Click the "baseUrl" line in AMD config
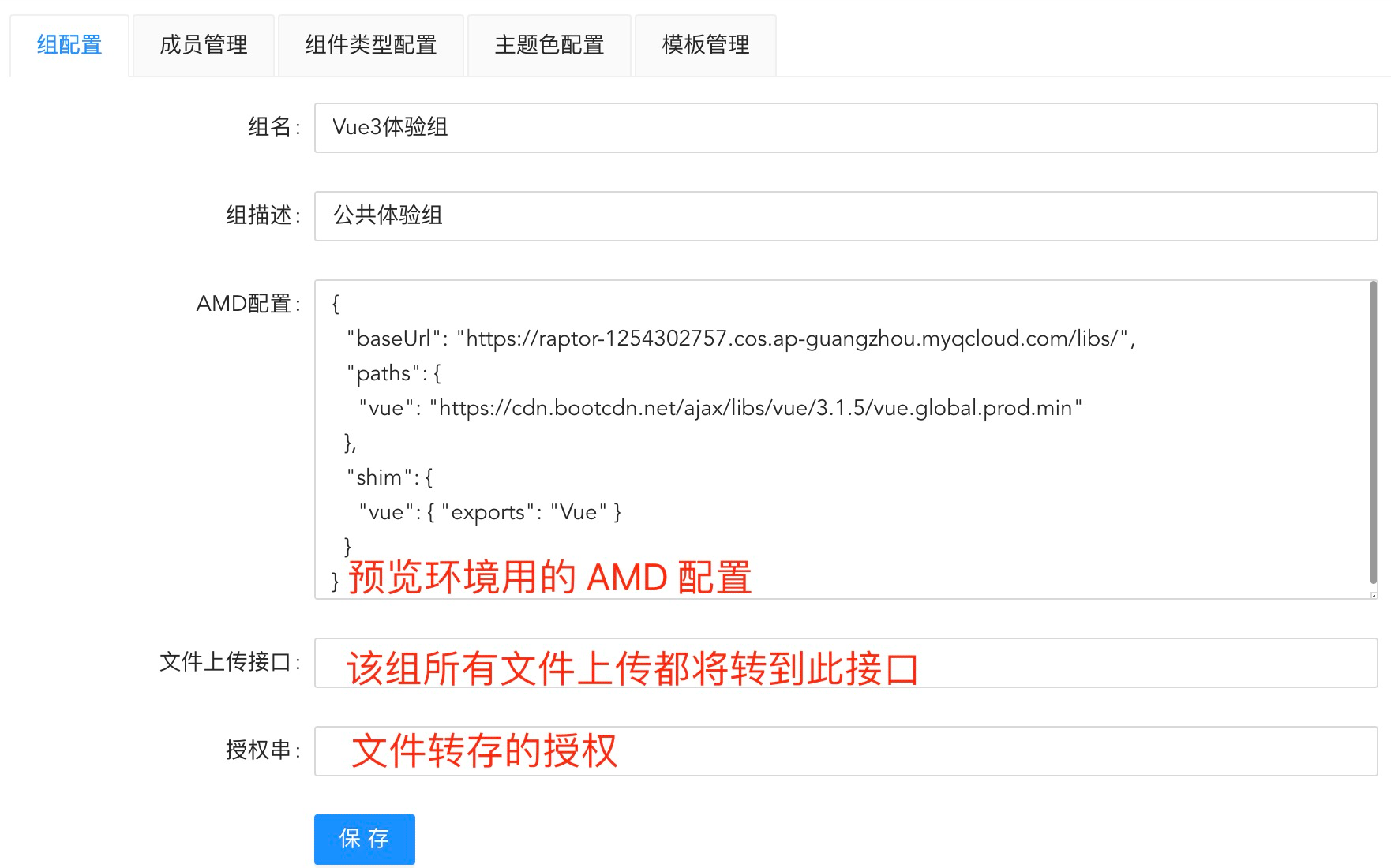Image resolution: width=1391 pixels, height=868 pixels. click(740, 339)
